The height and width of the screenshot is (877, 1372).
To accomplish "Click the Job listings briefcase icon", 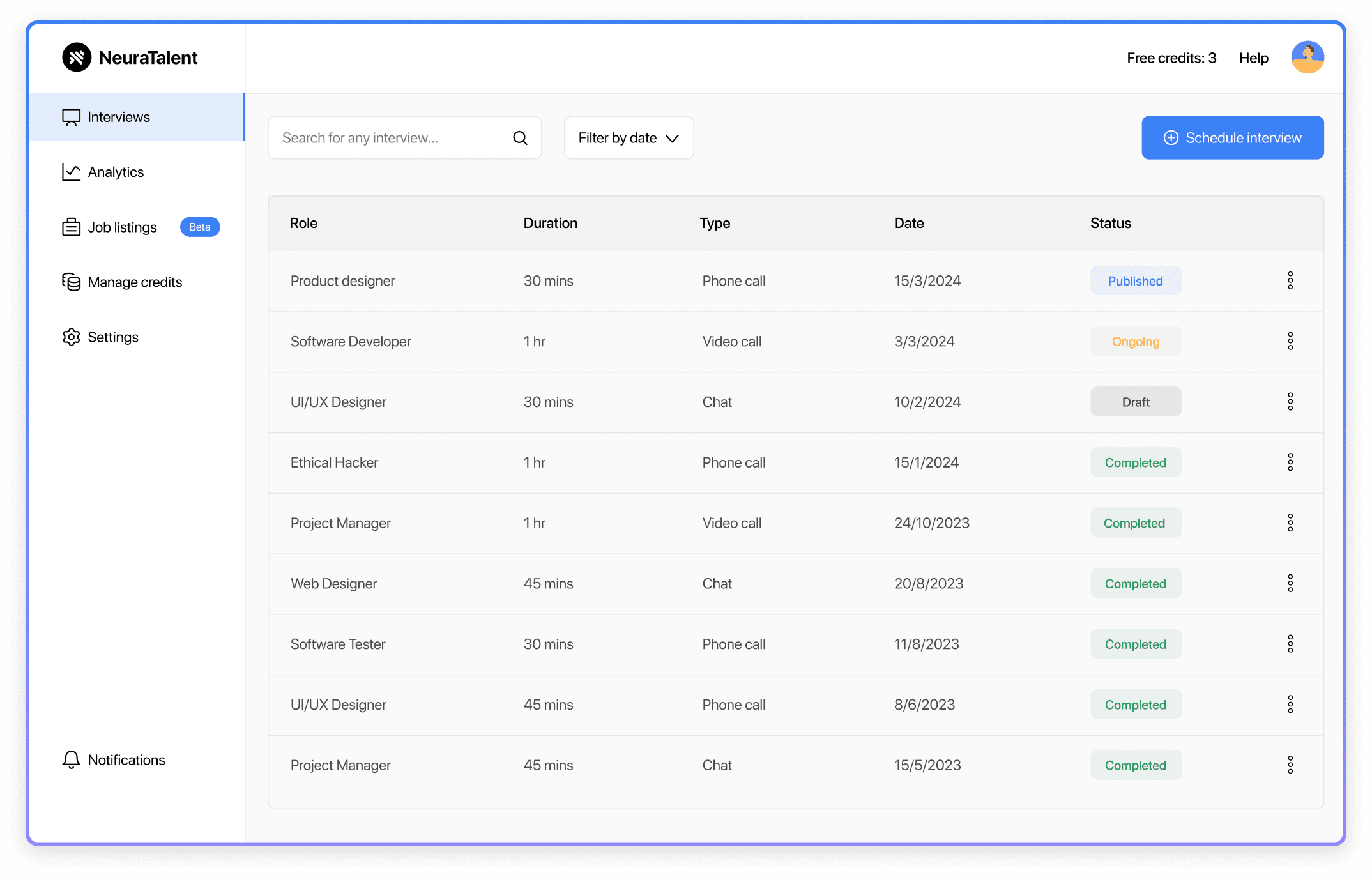I will click(71, 227).
